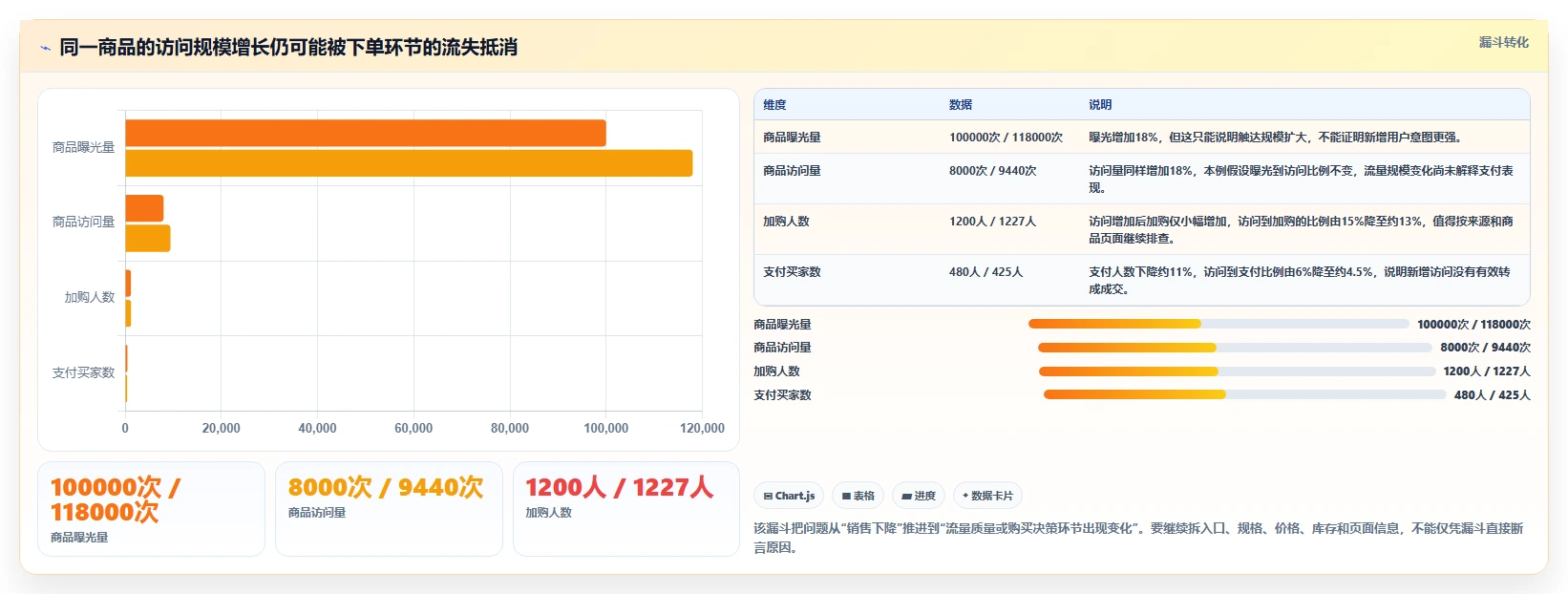The height and width of the screenshot is (594, 1568).
Task: Click the amber 商品访问量 chart bar
Action: pos(148,238)
